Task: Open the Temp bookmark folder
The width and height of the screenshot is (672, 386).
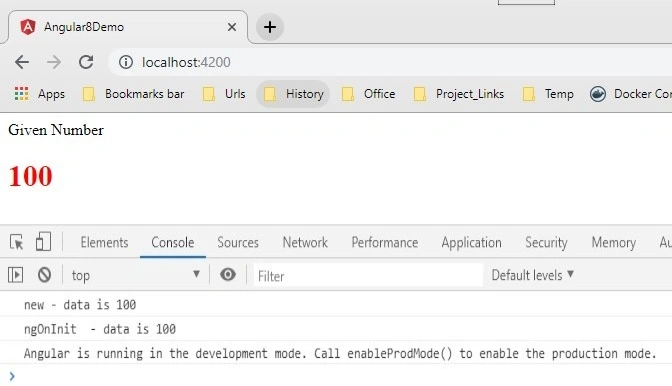Action: click(548, 93)
